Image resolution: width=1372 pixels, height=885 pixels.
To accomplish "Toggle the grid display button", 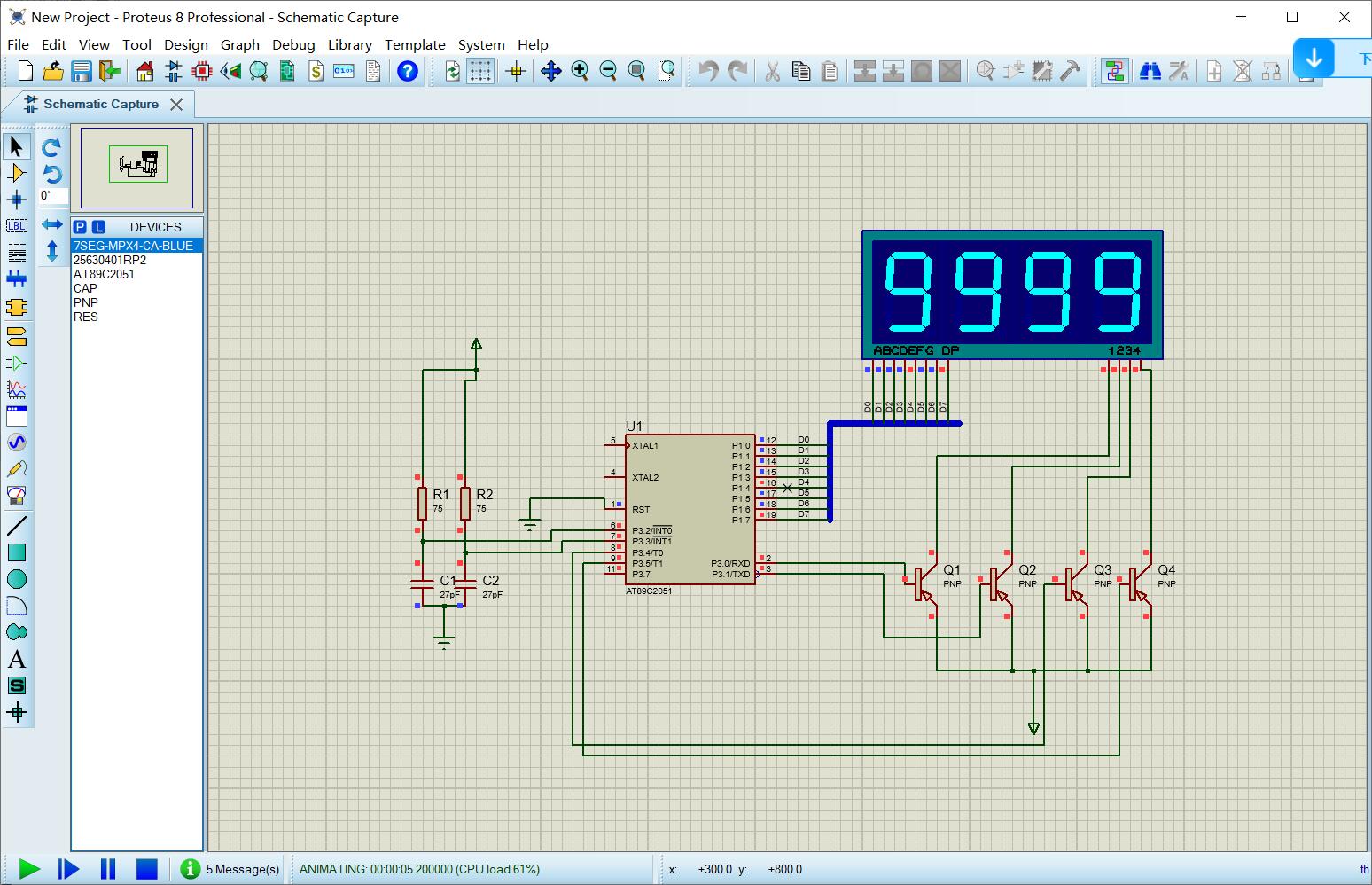I will point(480,71).
